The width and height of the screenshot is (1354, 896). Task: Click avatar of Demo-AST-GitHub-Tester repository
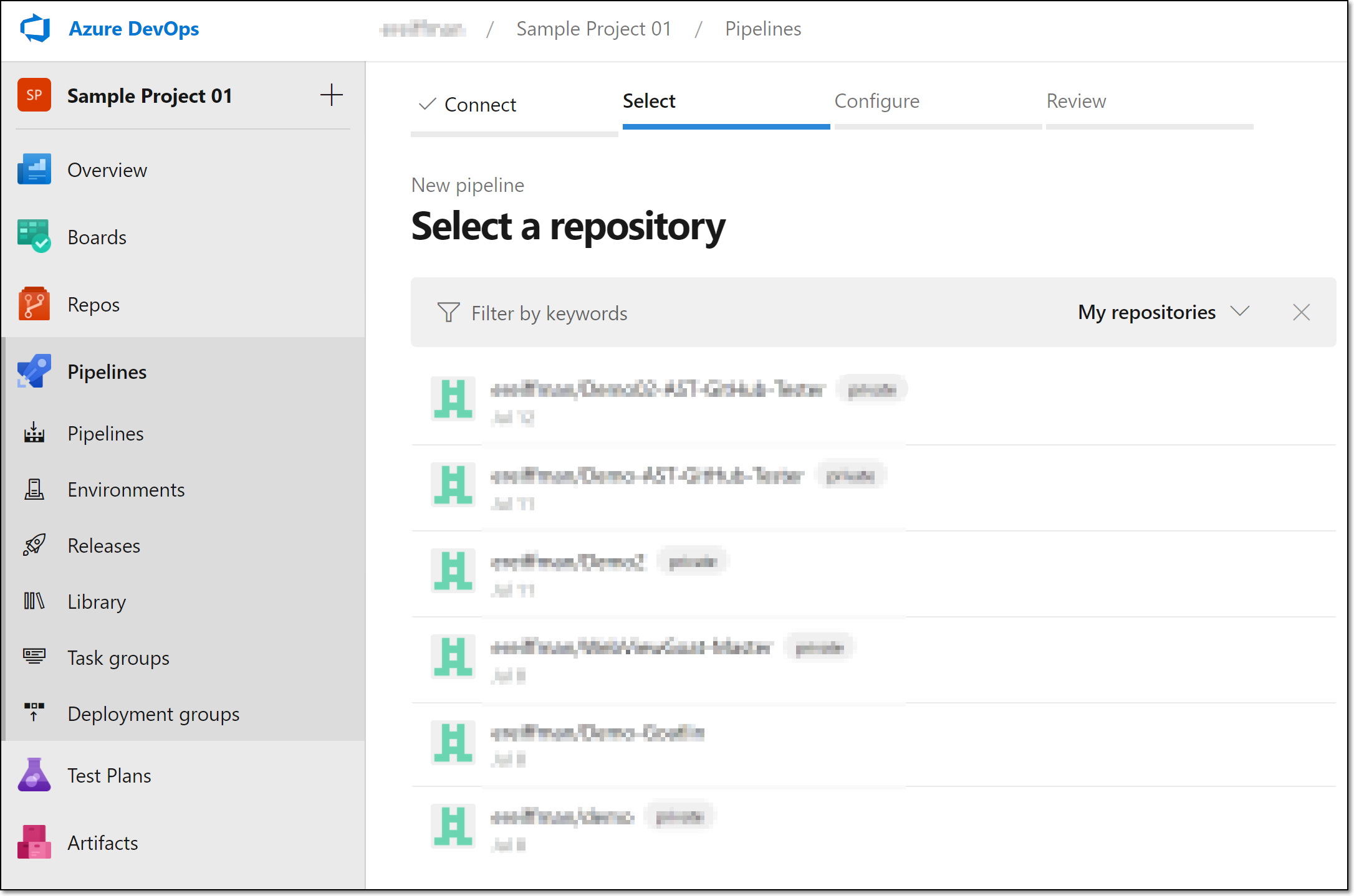tap(453, 484)
